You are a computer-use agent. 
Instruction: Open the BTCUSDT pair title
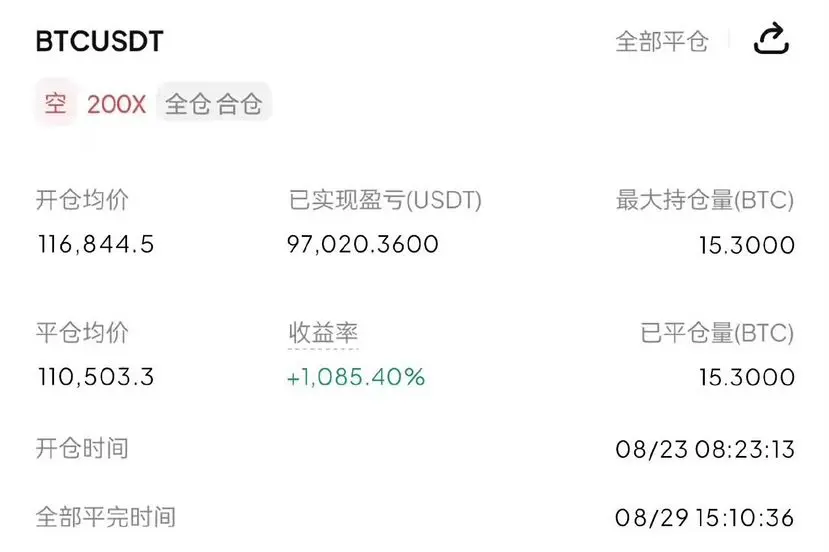(x=99, y=41)
